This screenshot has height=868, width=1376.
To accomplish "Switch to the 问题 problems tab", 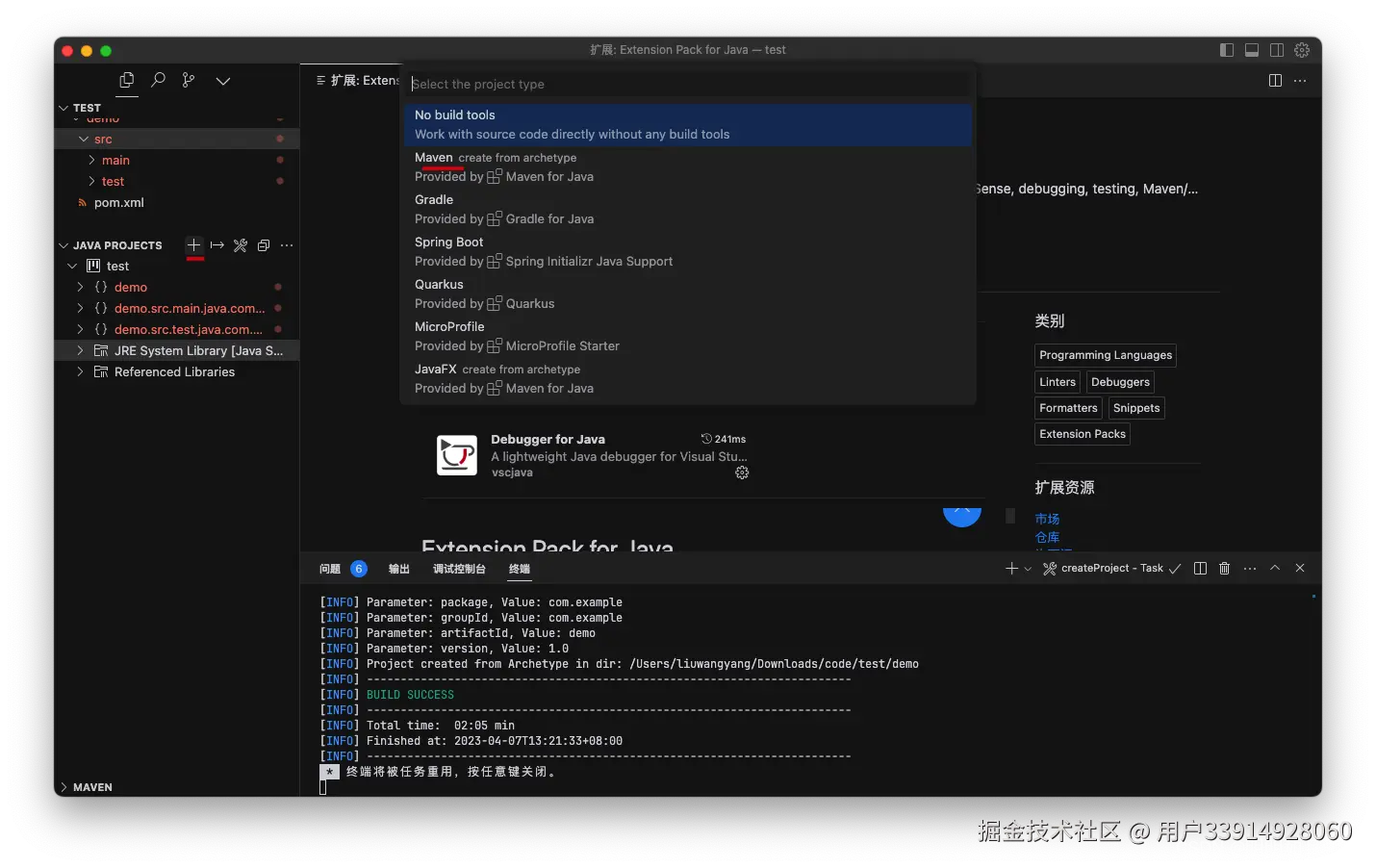I will pos(330,569).
